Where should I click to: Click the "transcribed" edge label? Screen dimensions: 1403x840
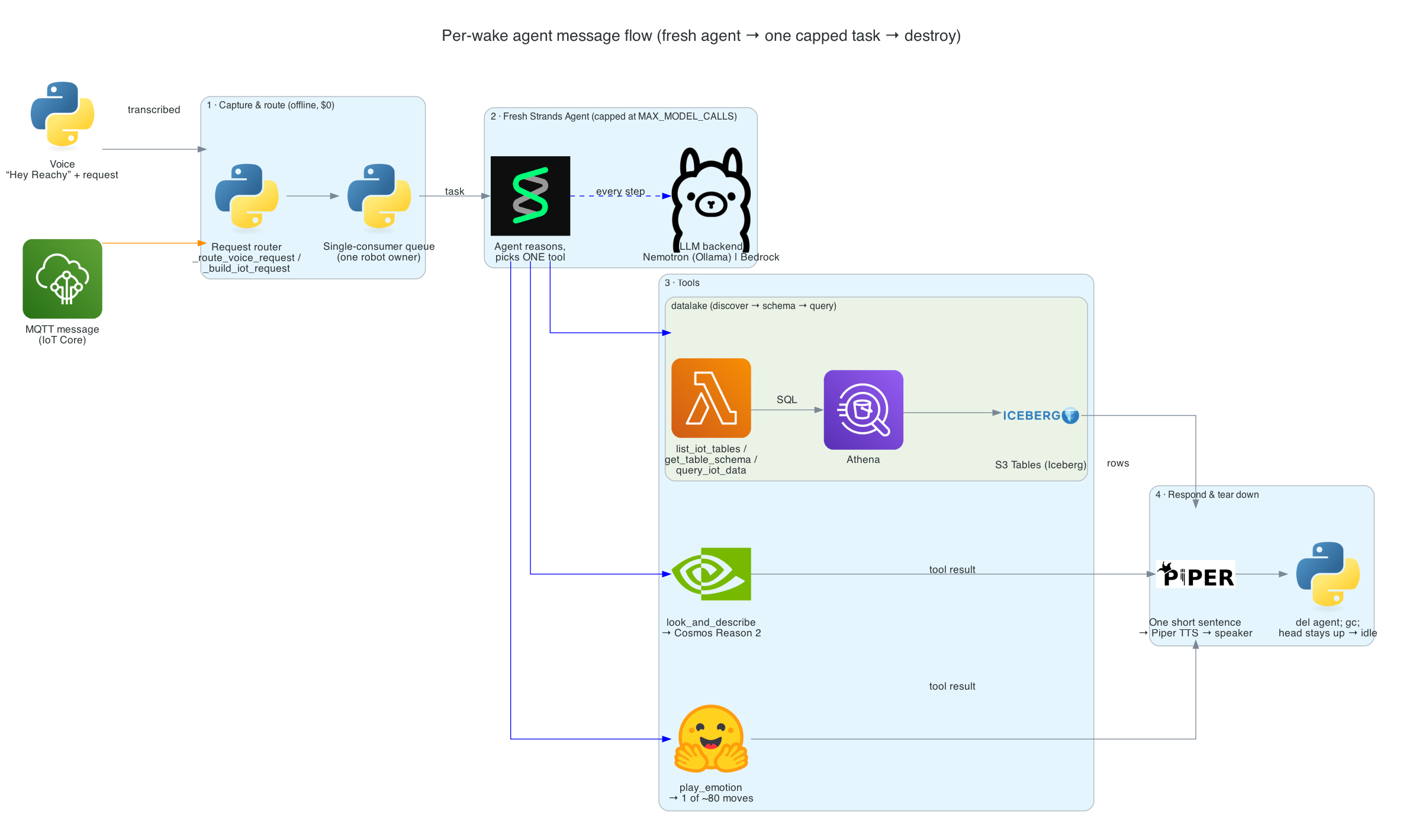(x=154, y=110)
